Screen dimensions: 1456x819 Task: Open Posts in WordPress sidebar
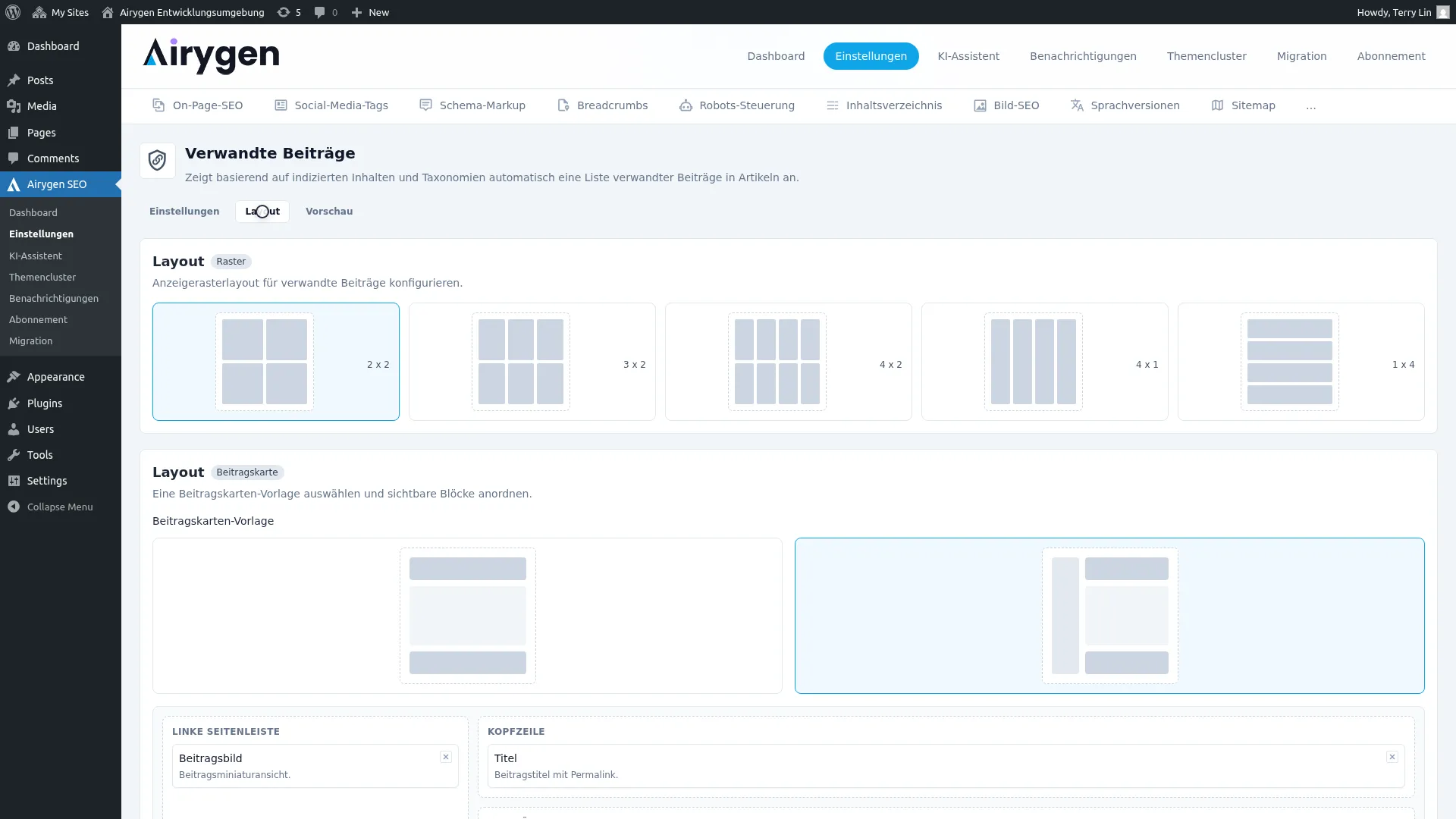[61, 80]
